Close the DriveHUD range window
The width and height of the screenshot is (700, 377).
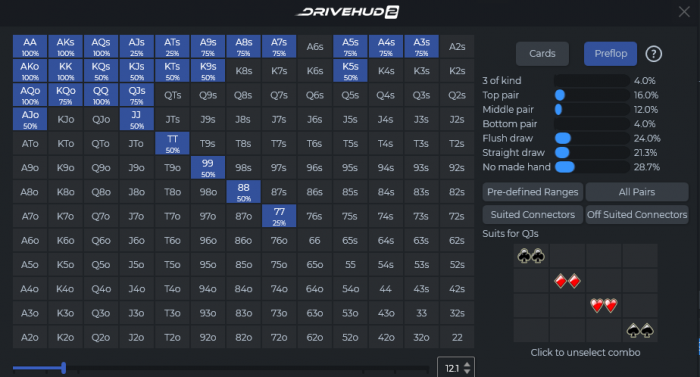pyautogui.click(x=684, y=12)
